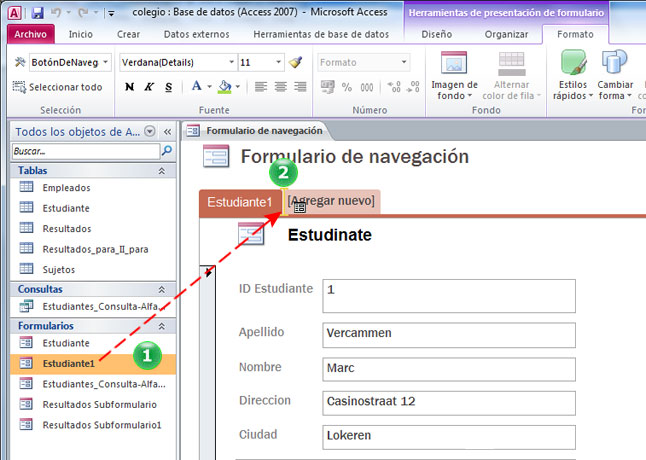Click the currency format icon
This screenshot has height=460, width=646.
(x=328, y=87)
